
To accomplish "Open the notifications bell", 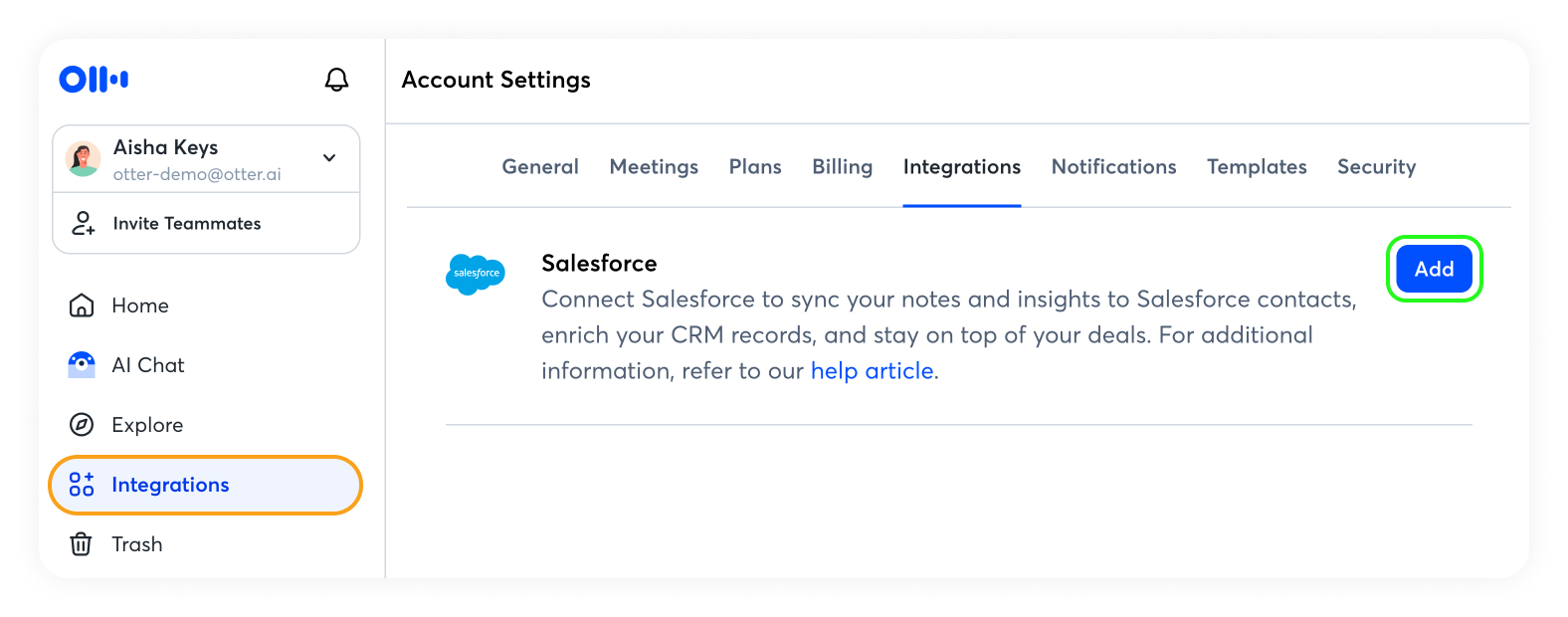I will pos(337,80).
